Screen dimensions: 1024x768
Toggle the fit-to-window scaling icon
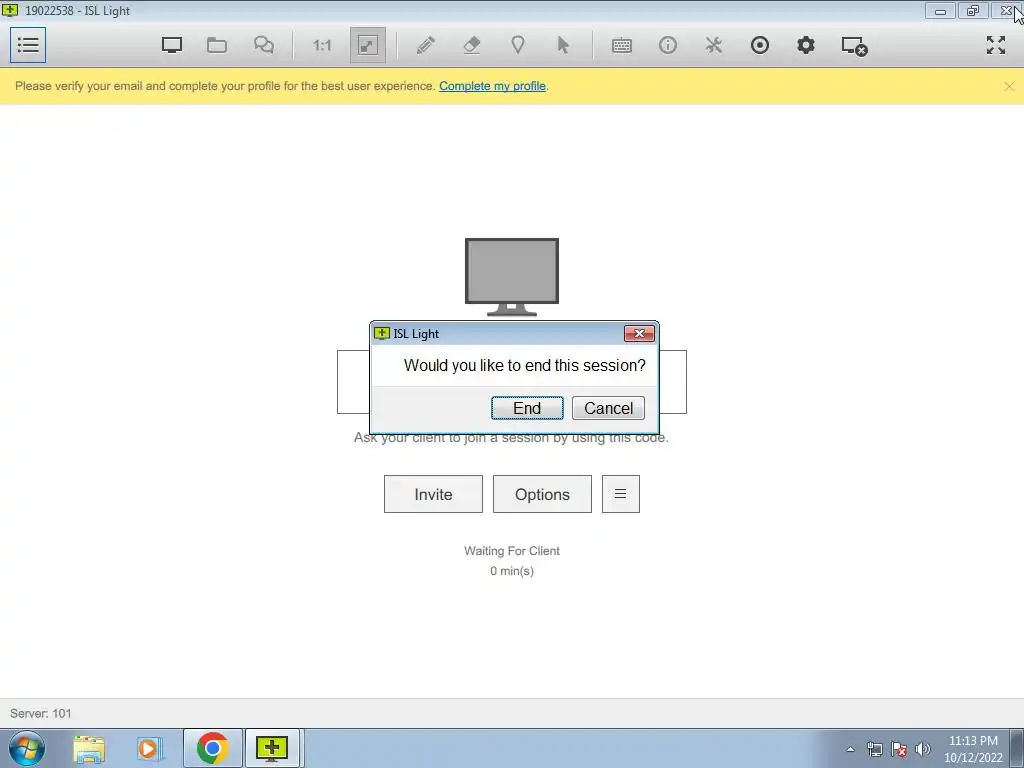(x=368, y=45)
